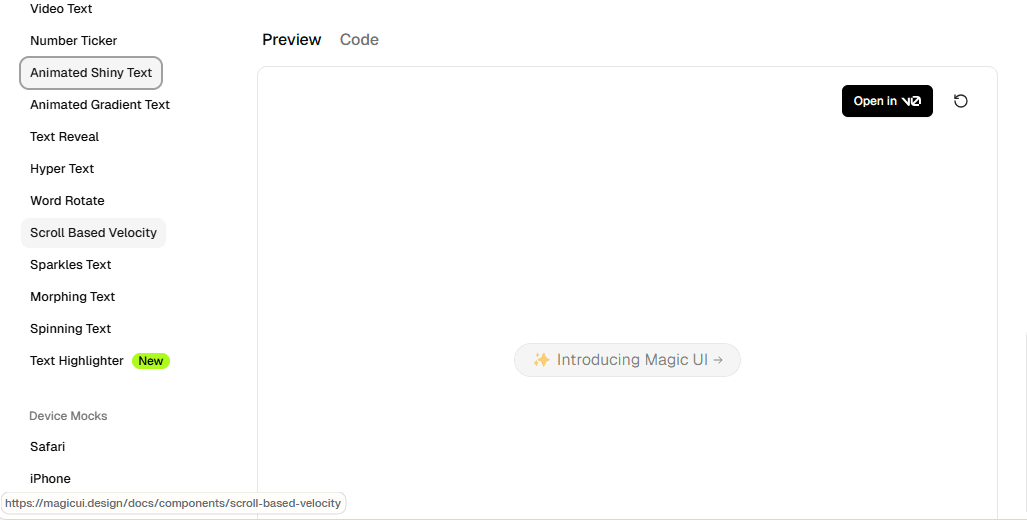Click the restart animation refresh icon
The width and height of the screenshot is (1027, 520).
961,101
